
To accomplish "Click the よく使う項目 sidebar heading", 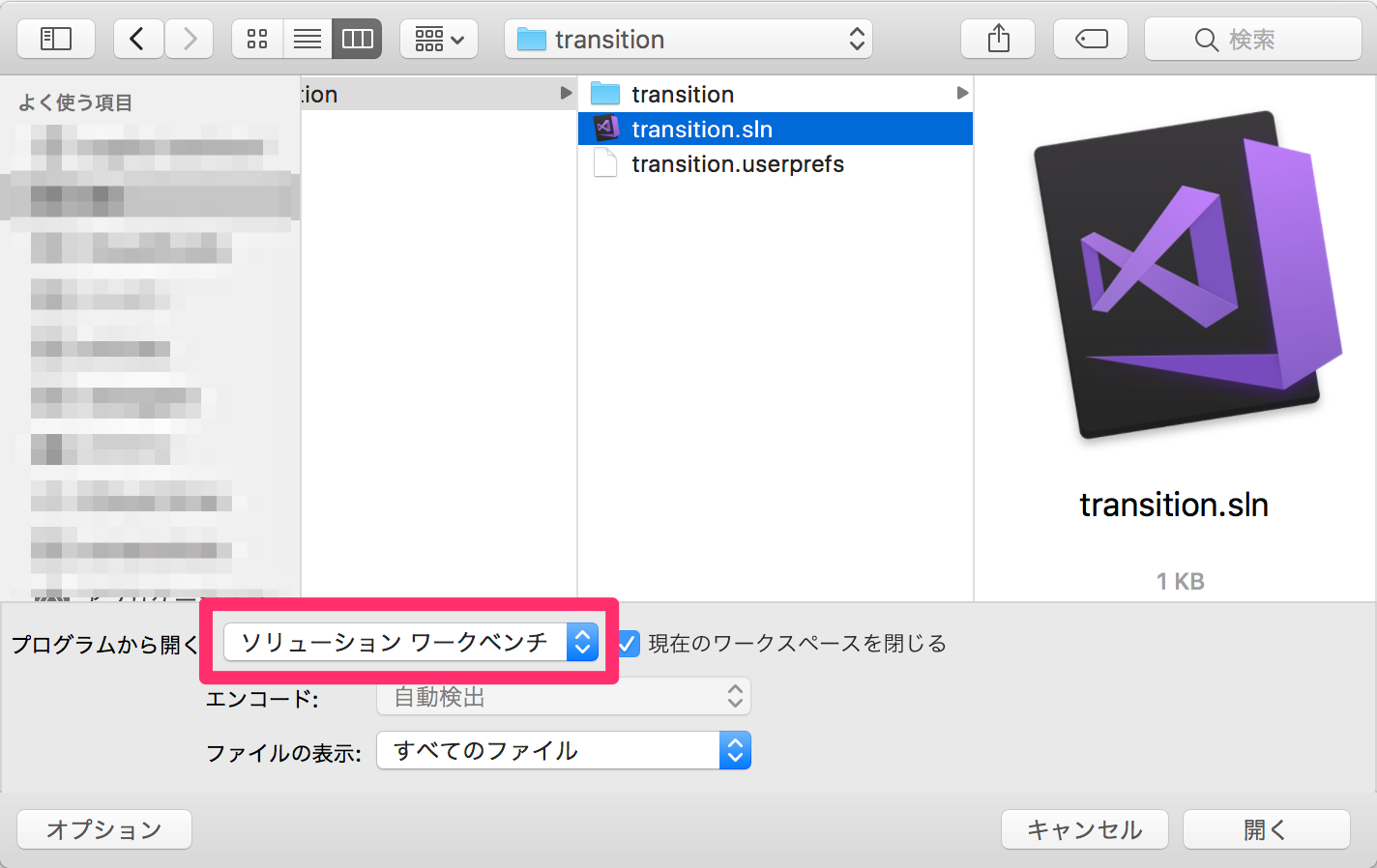I will point(75,102).
